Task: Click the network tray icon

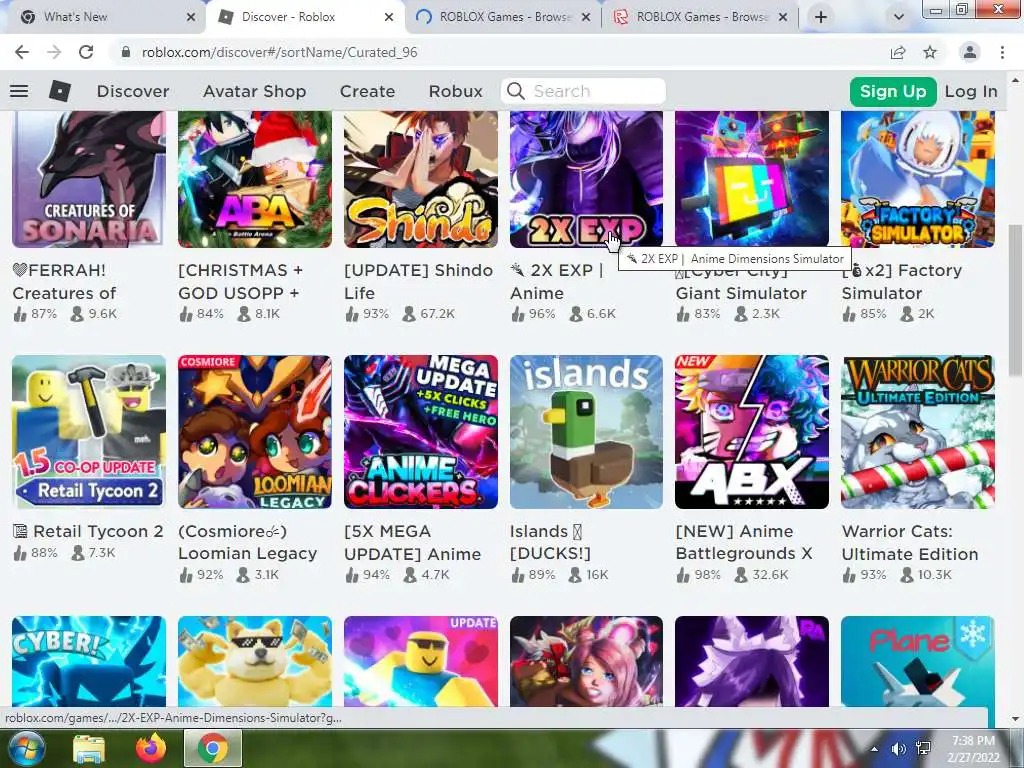Action: tap(923, 748)
